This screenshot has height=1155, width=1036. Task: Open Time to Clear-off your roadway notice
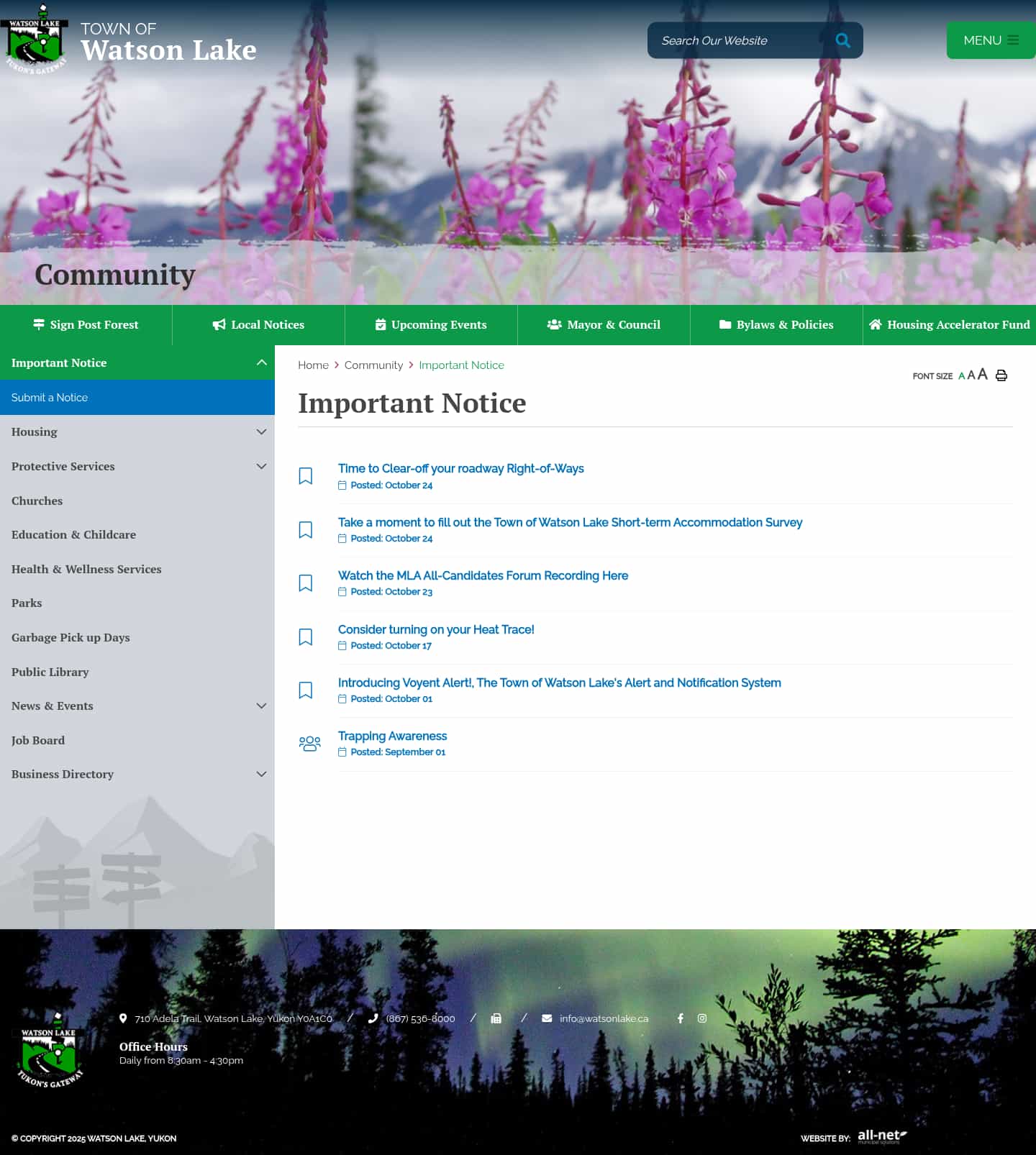pos(460,469)
